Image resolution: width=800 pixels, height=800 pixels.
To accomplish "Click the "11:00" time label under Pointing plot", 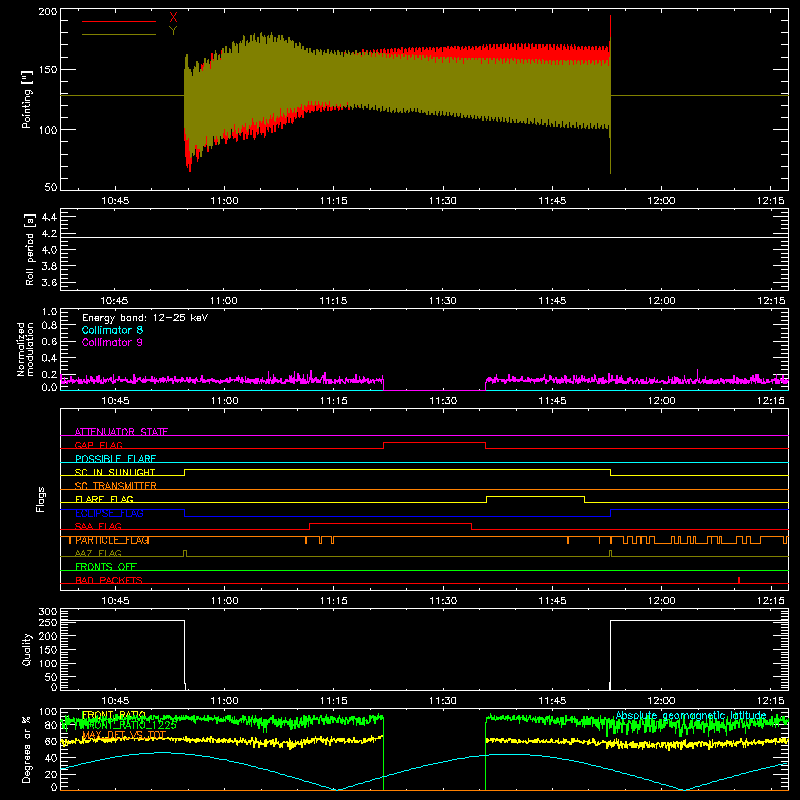I will click(x=224, y=201).
